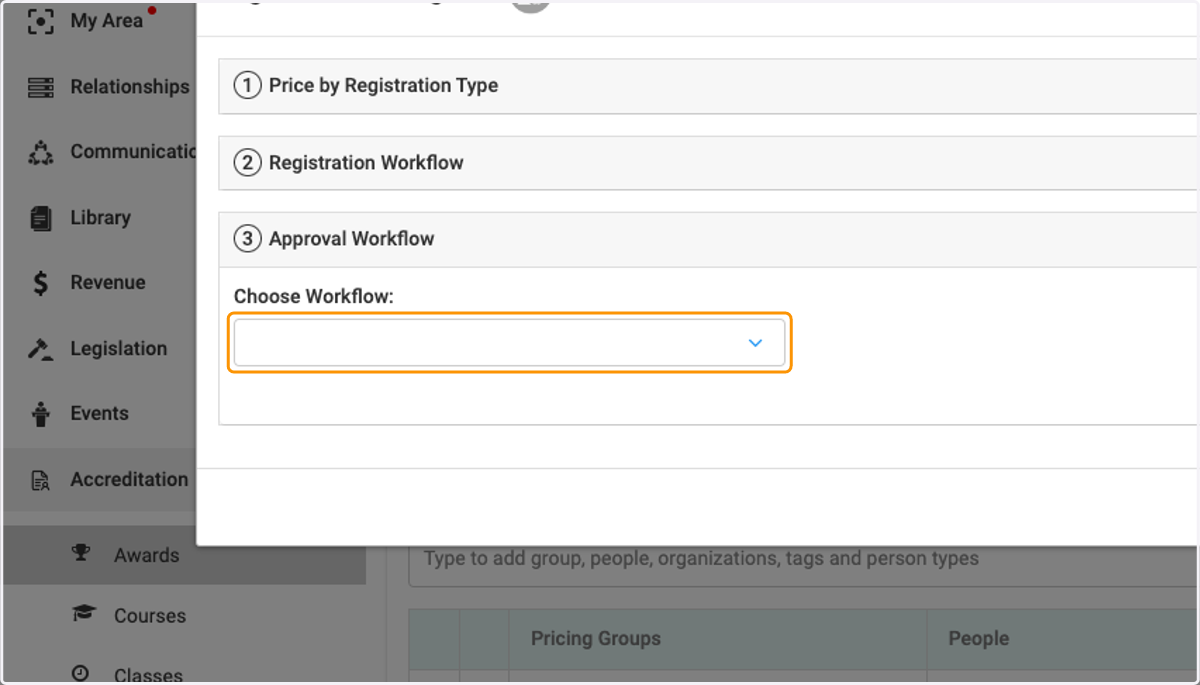The height and width of the screenshot is (685, 1200).
Task: Select Awards submenu item
Action: point(146,556)
